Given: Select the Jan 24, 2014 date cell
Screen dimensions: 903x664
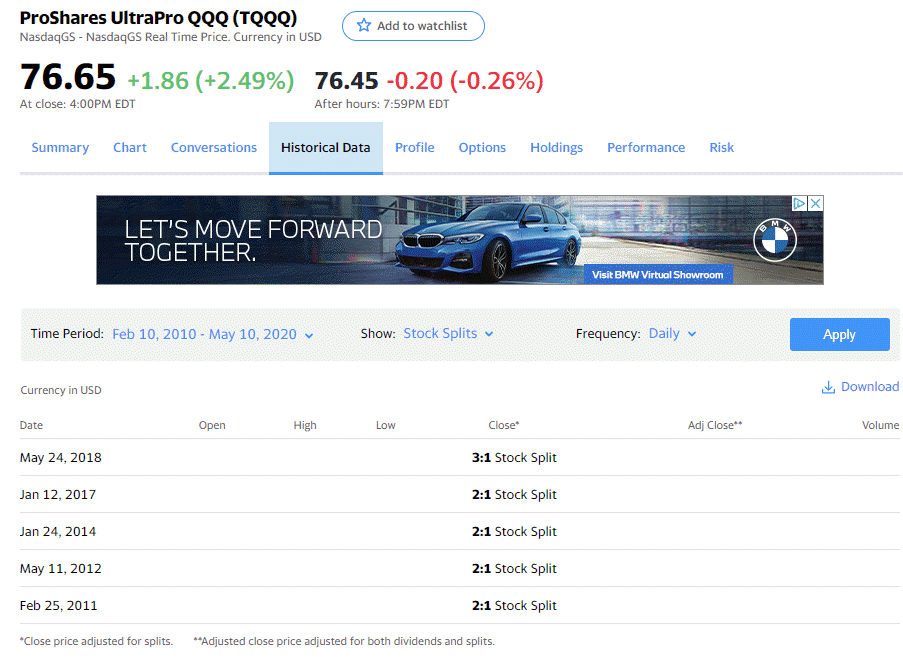Looking at the screenshot, I should coord(58,532).
